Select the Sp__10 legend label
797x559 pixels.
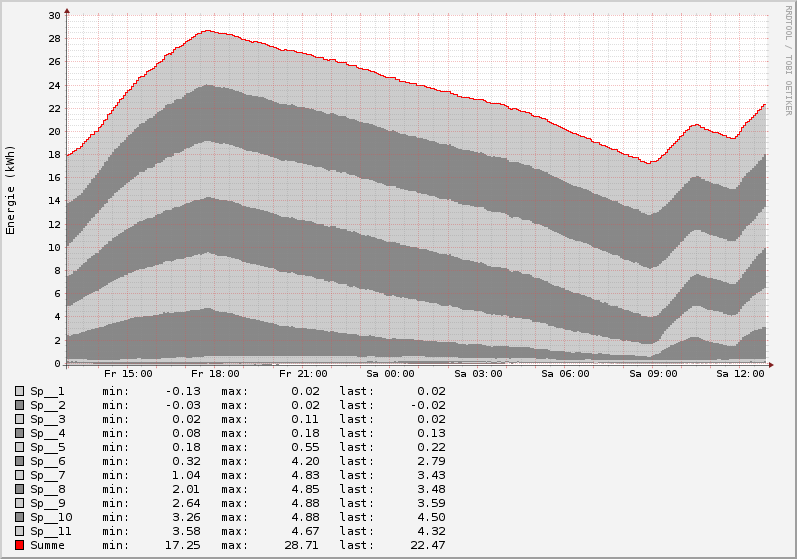51,517
